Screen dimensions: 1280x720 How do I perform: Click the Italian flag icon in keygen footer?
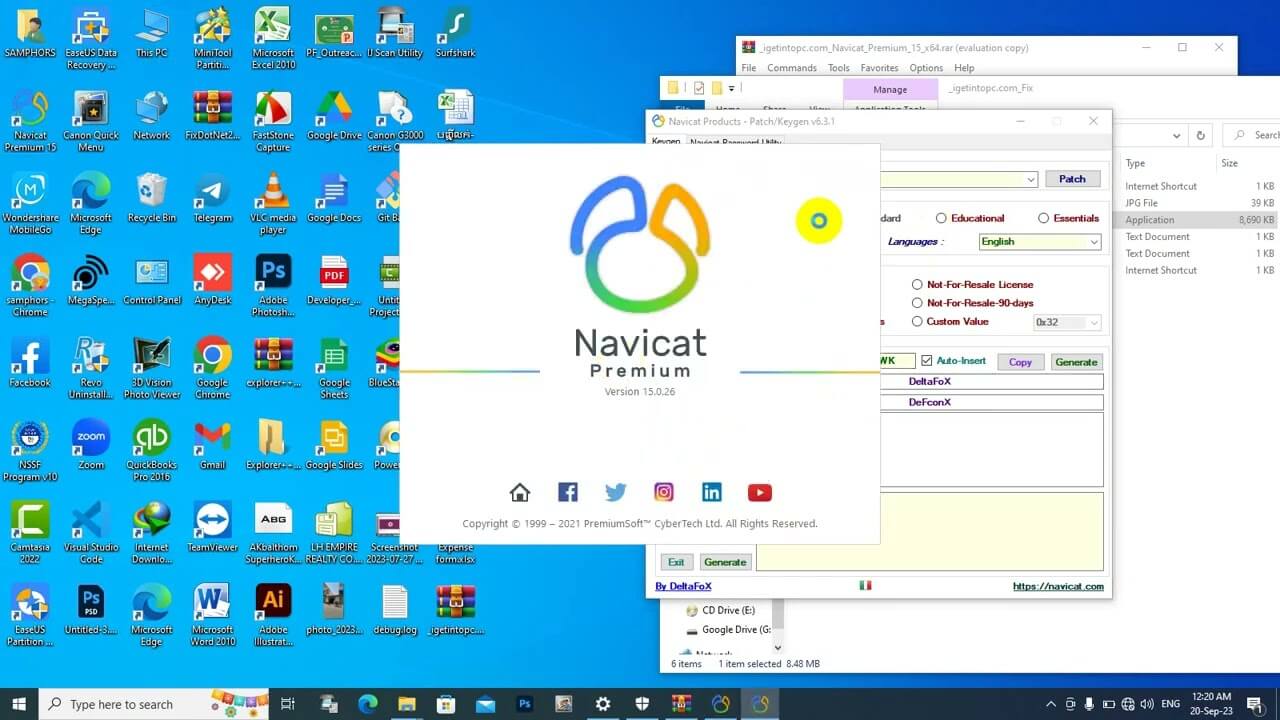(x=865, y=585)
